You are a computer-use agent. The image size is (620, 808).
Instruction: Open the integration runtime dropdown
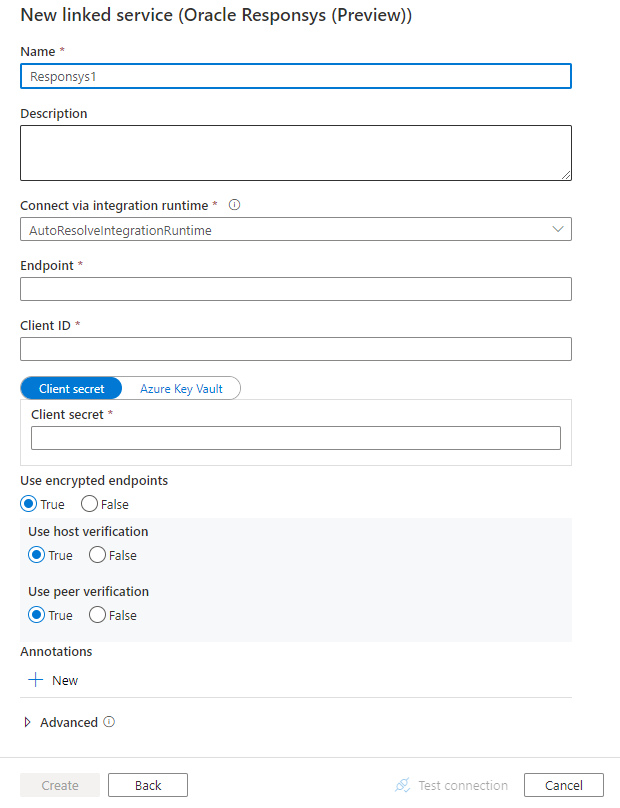point(296,229)
